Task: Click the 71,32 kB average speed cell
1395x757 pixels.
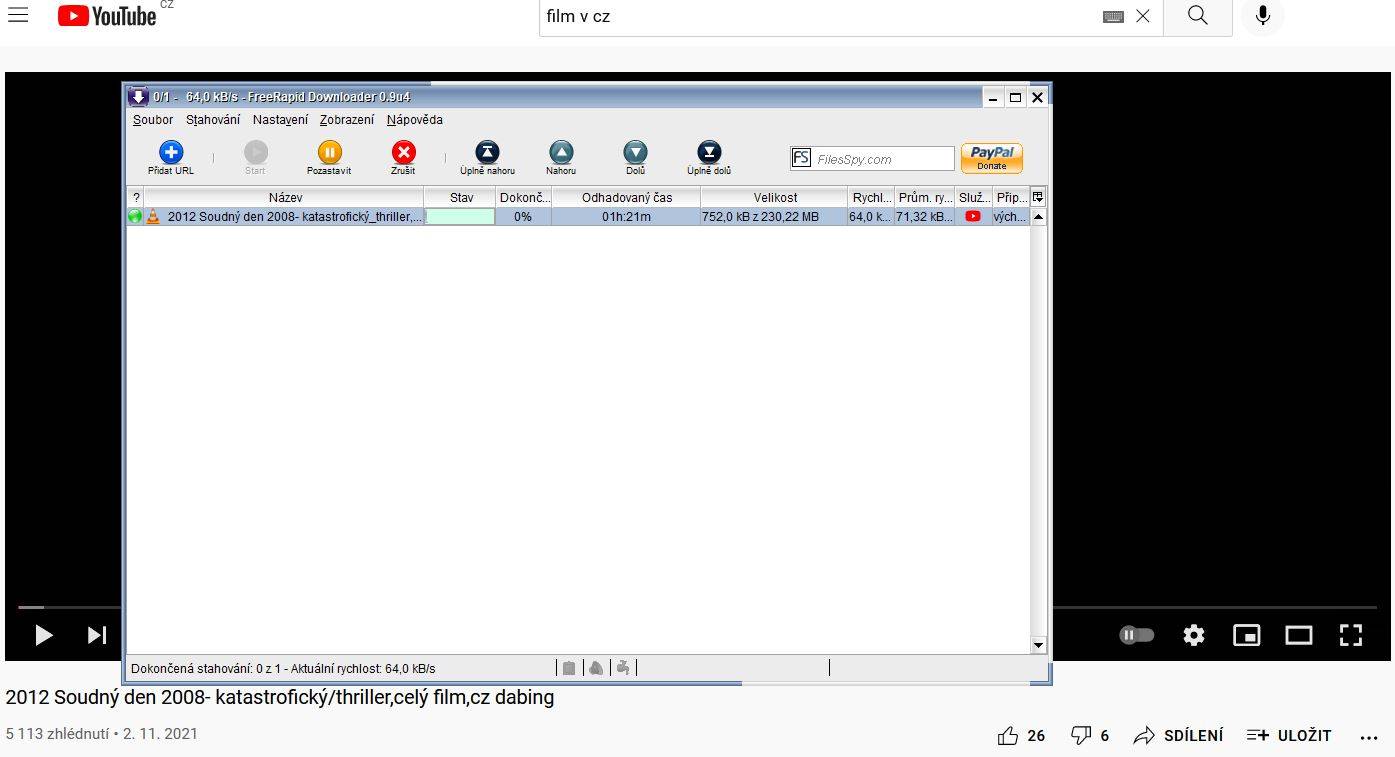Action: pyautogui.click(x=925, y=216)
